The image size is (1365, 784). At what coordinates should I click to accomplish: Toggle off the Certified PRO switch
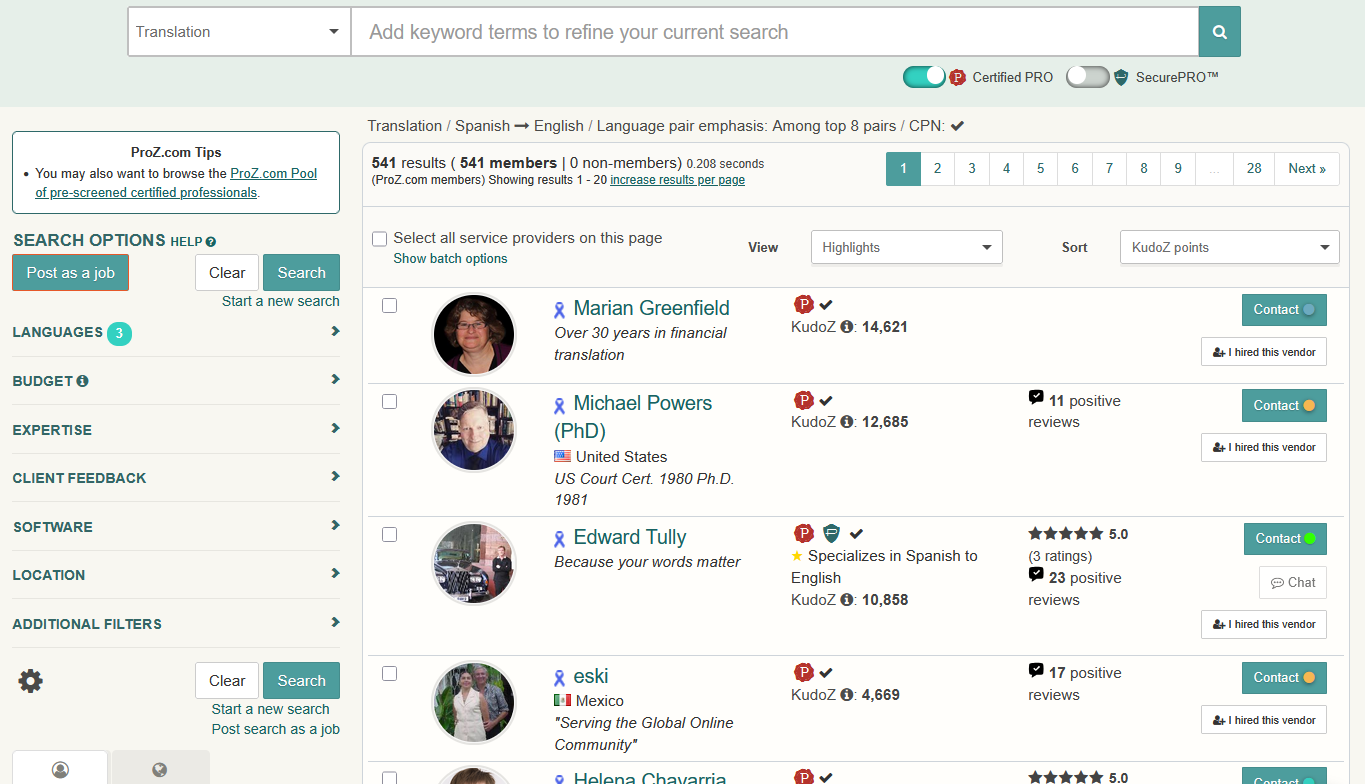(x=924, y=77)
